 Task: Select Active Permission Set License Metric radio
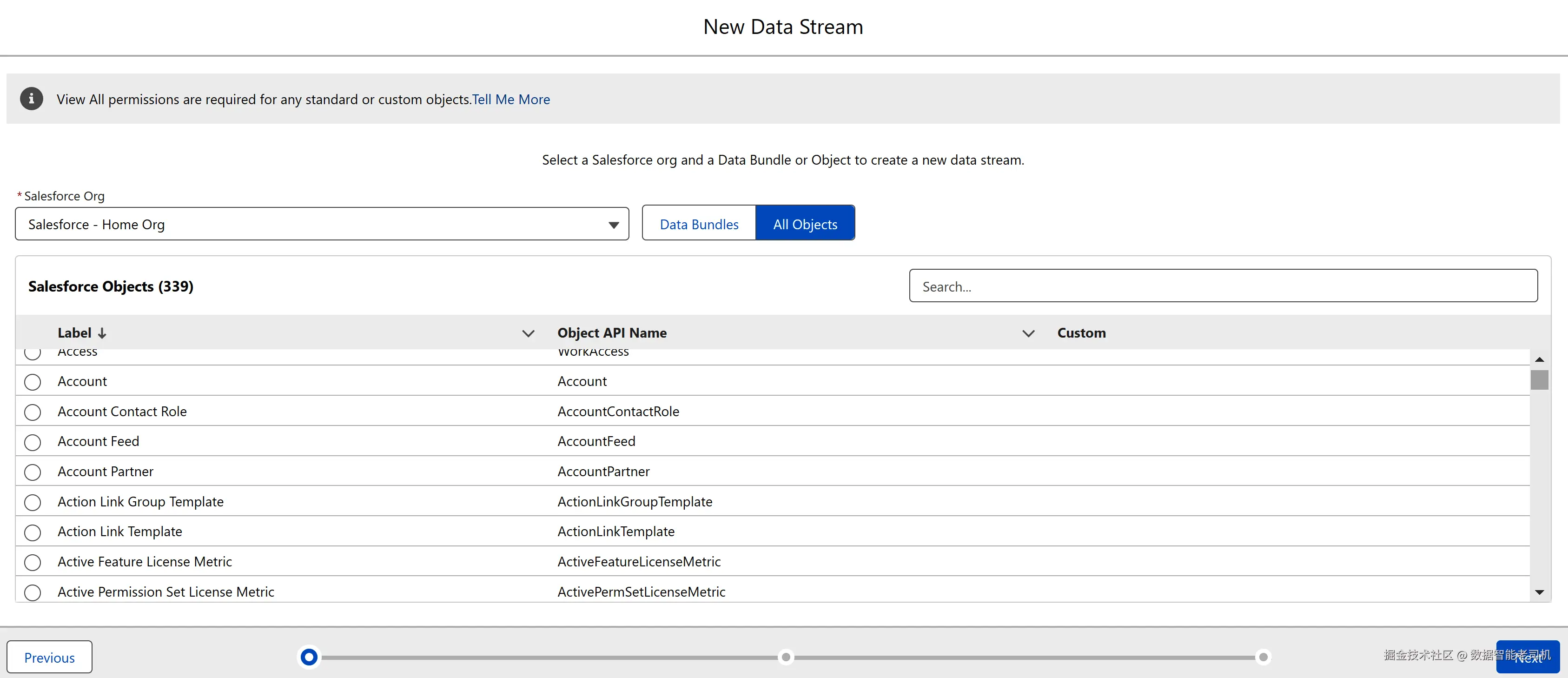[x=33, y=592]
